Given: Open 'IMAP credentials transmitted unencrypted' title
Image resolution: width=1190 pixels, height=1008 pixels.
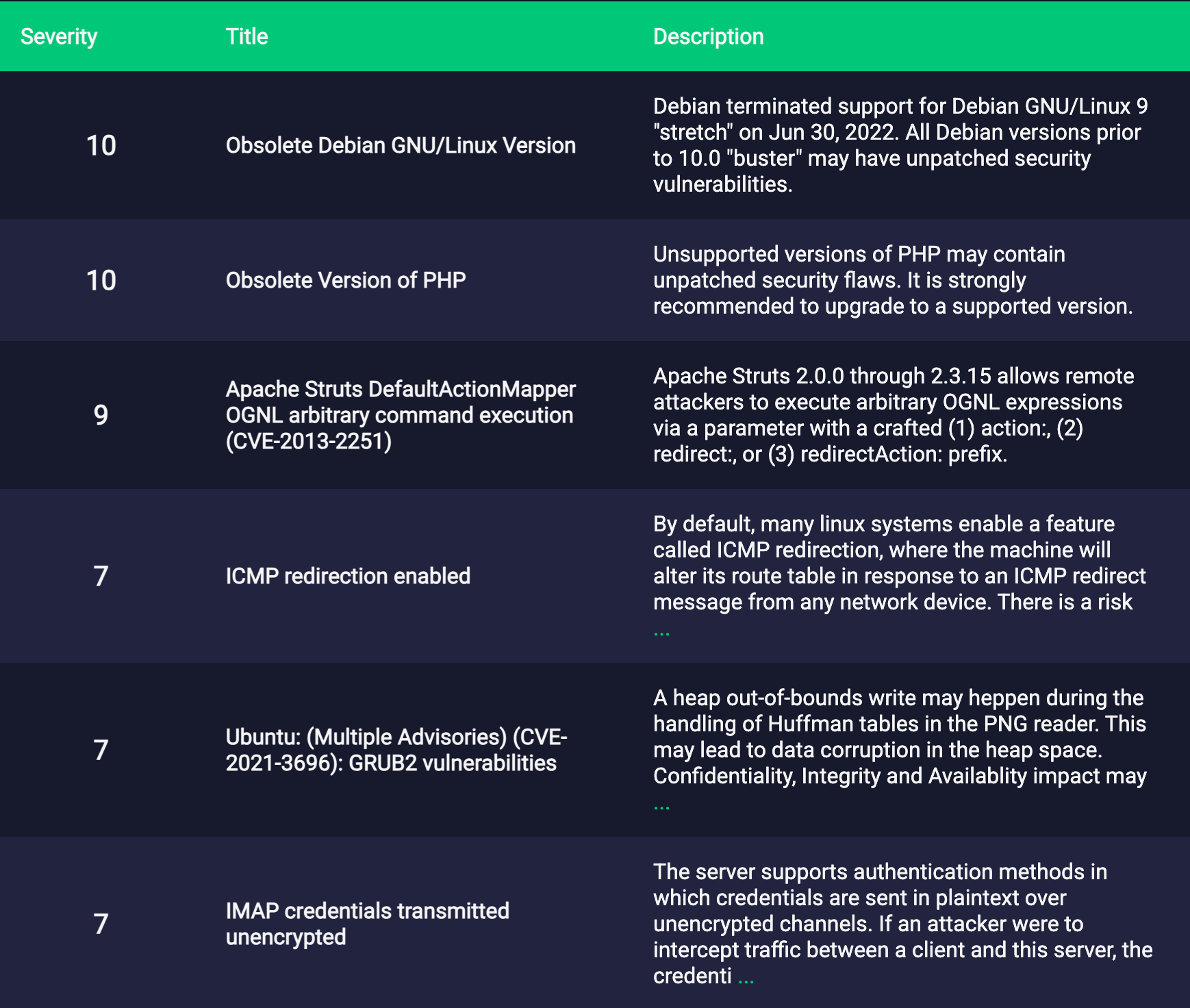Looking at the screenshot, I should tap(368, 924).
